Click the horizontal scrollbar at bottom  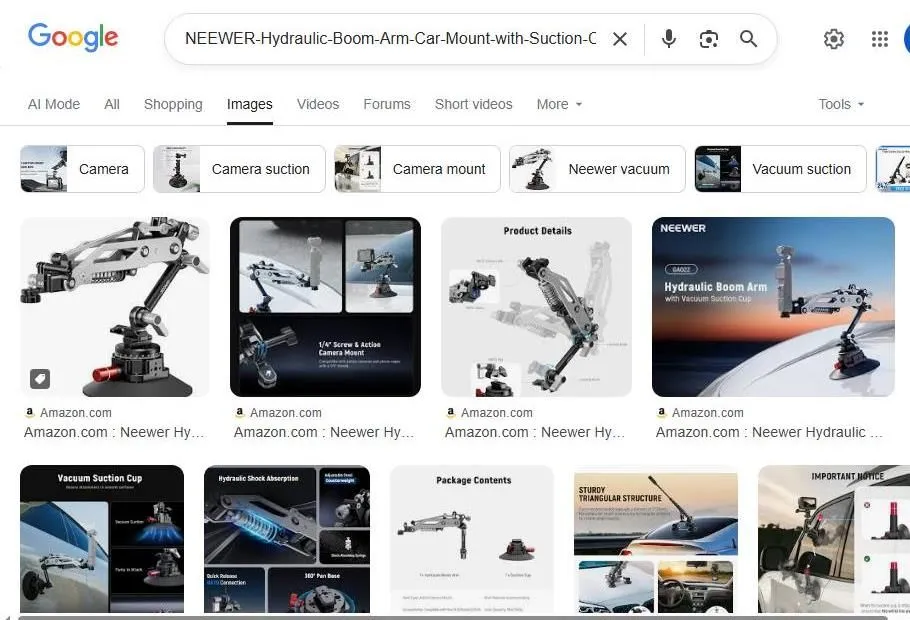(453, 618)
